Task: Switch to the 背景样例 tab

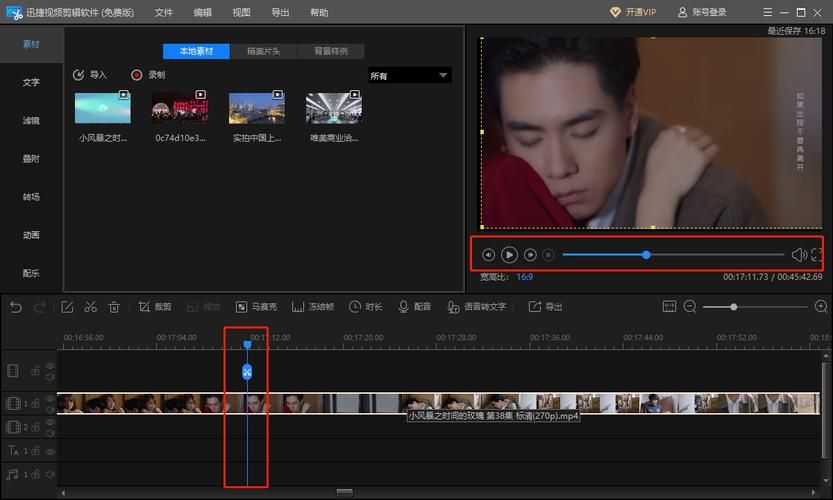Action: [x=331, y=52]
